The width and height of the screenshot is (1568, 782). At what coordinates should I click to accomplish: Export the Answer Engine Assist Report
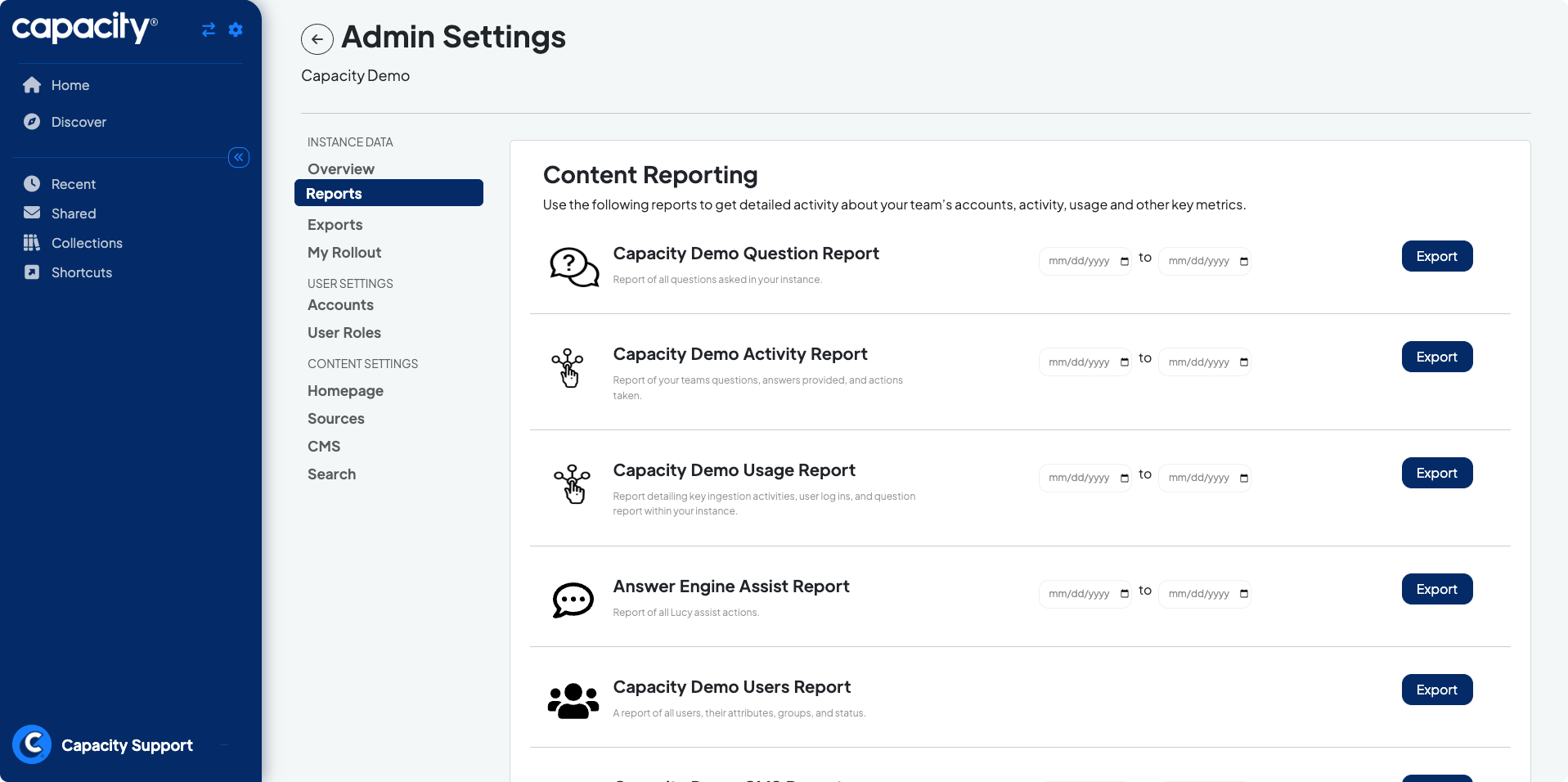click(1436, 589)
